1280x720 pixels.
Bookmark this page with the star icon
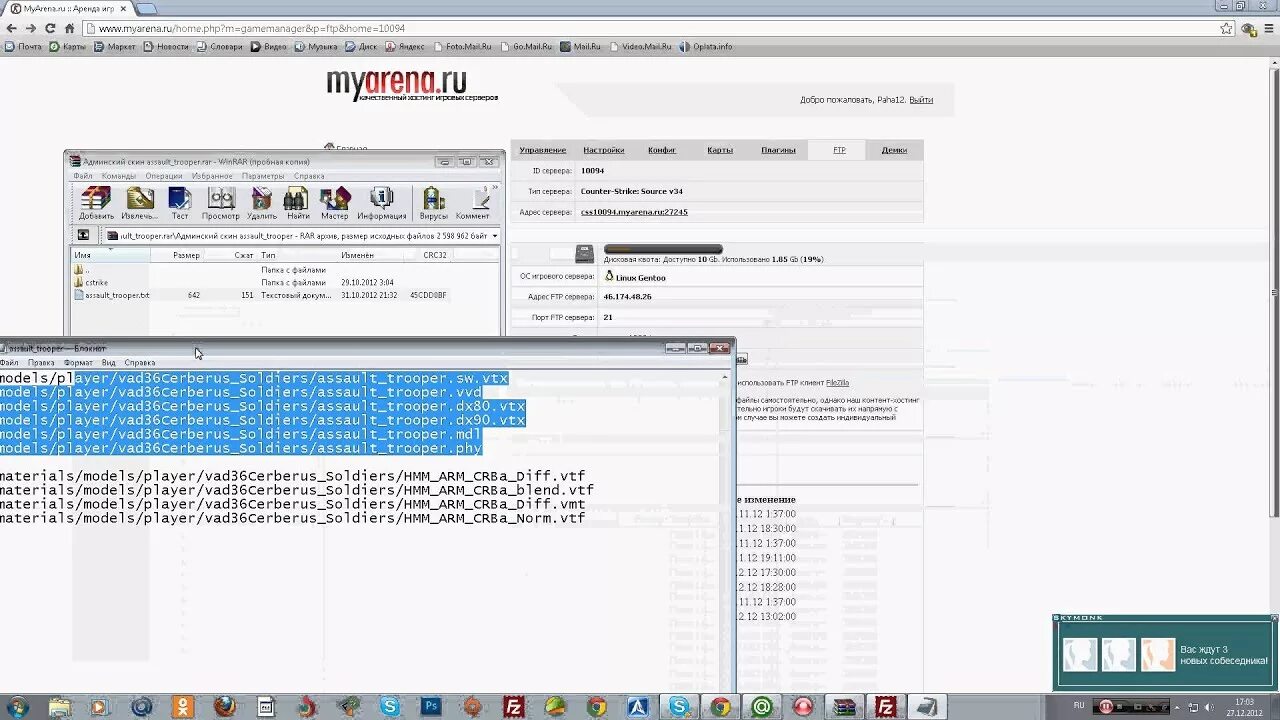click(1226, 28)
